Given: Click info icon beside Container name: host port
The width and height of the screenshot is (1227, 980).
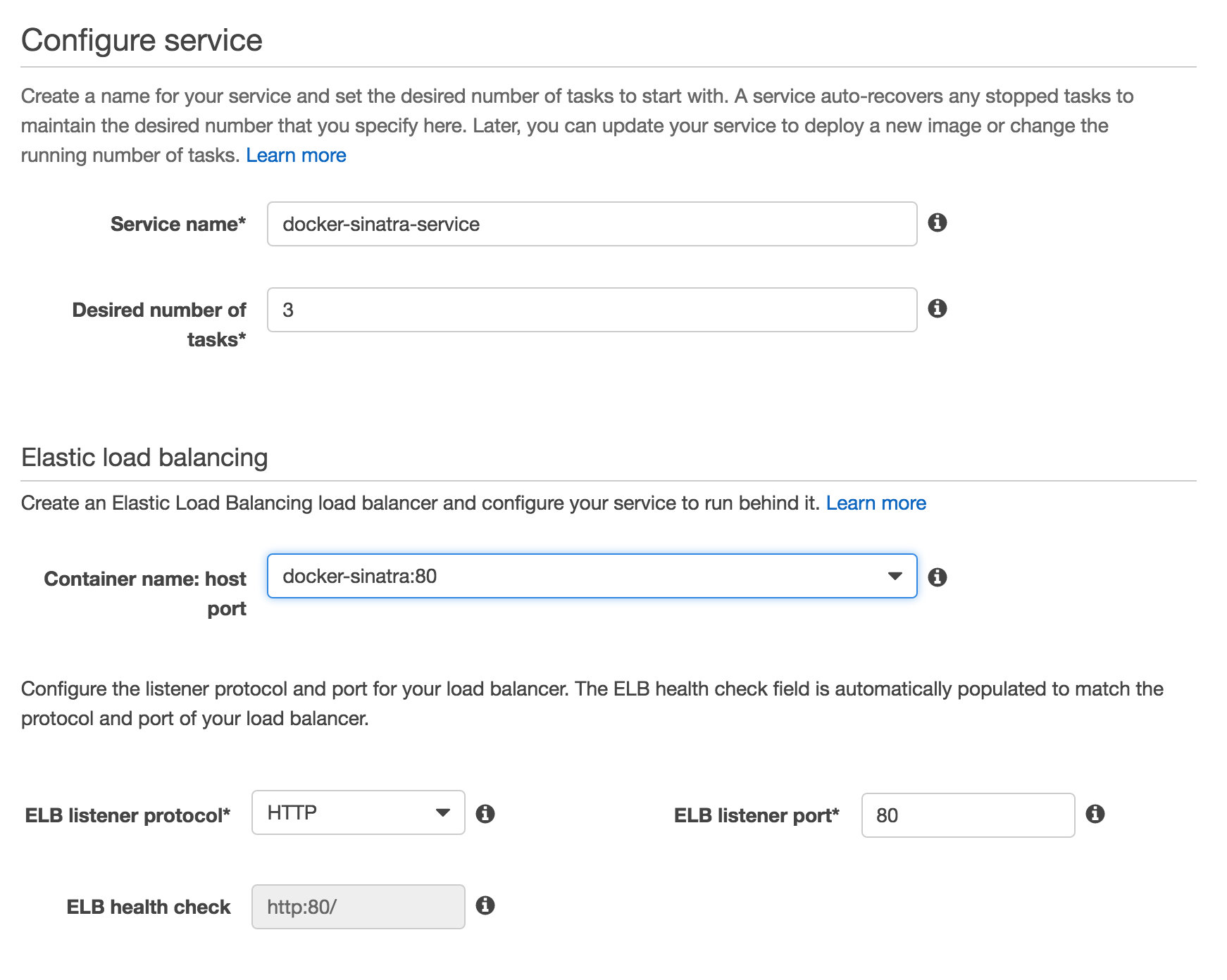Looking at the screenshot, I should pos(938,577).
